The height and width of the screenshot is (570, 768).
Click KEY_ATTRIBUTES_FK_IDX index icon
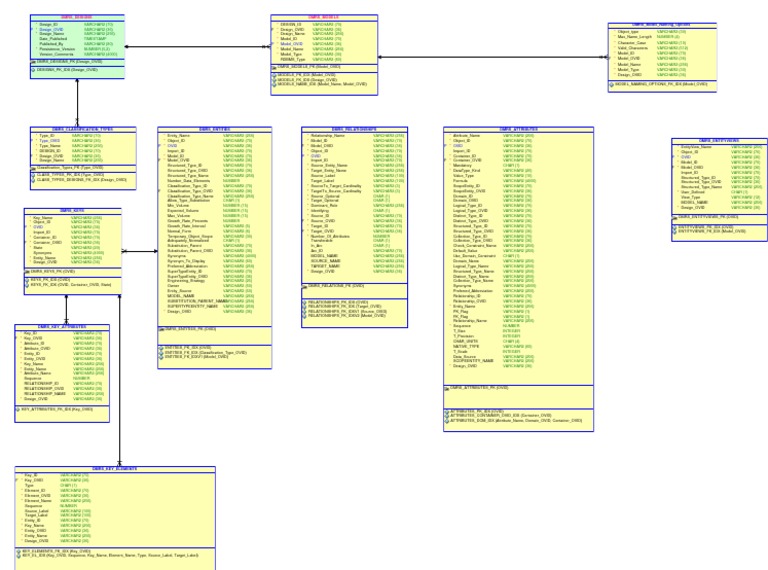(x=18, y=409)
